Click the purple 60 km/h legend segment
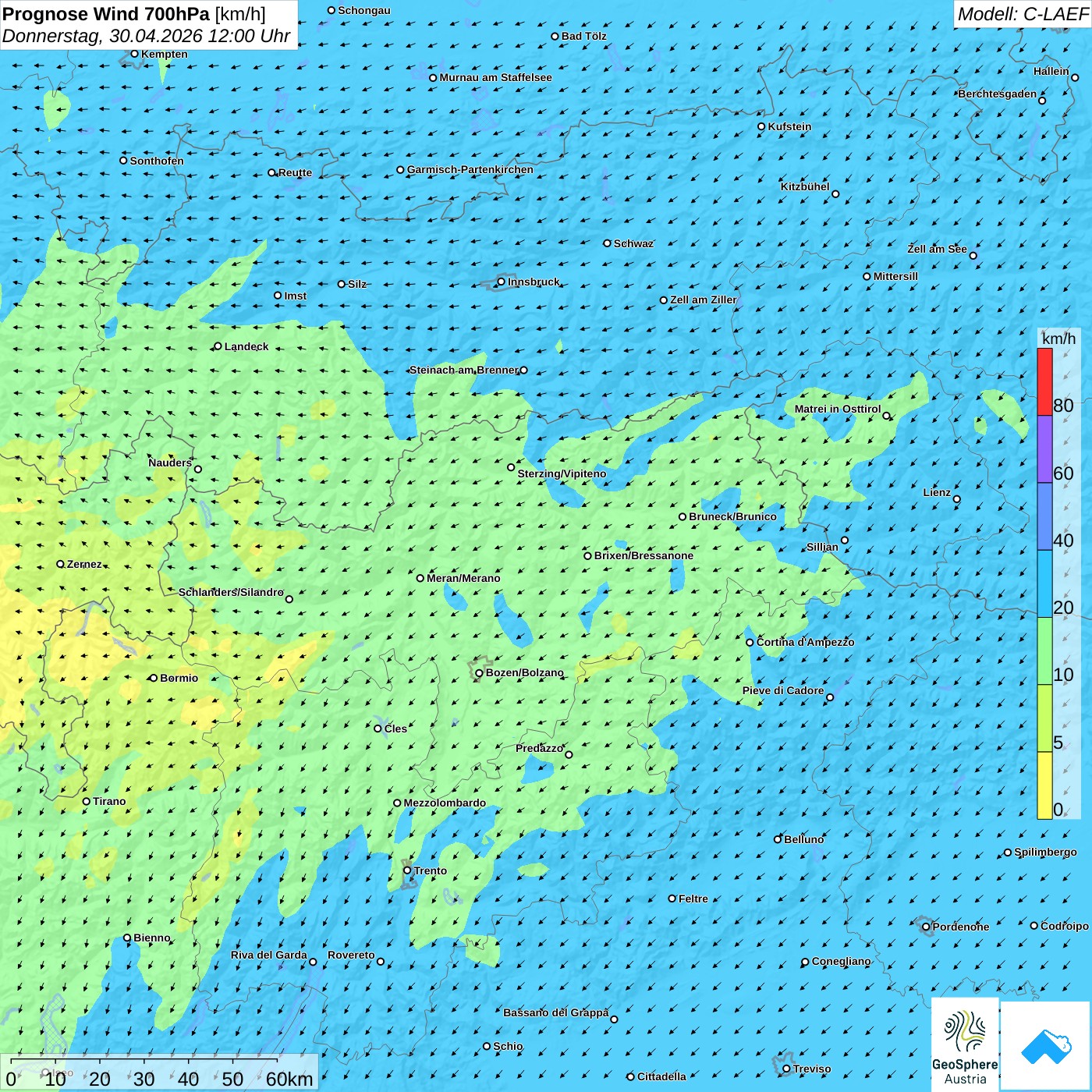 (x=1044, y=449)
